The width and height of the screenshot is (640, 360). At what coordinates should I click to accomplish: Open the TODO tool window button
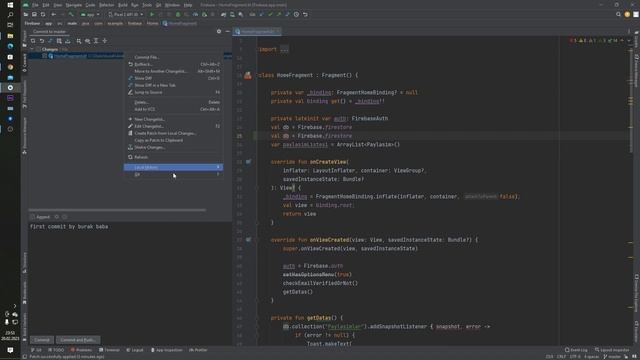[x=56, y=350]
